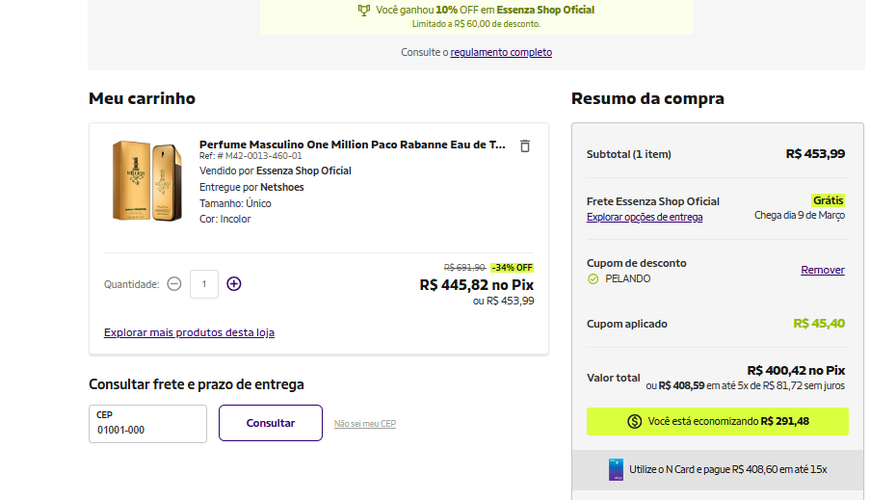
Task: Click the trophy icon in discount banner
Action: coord(364,10)
